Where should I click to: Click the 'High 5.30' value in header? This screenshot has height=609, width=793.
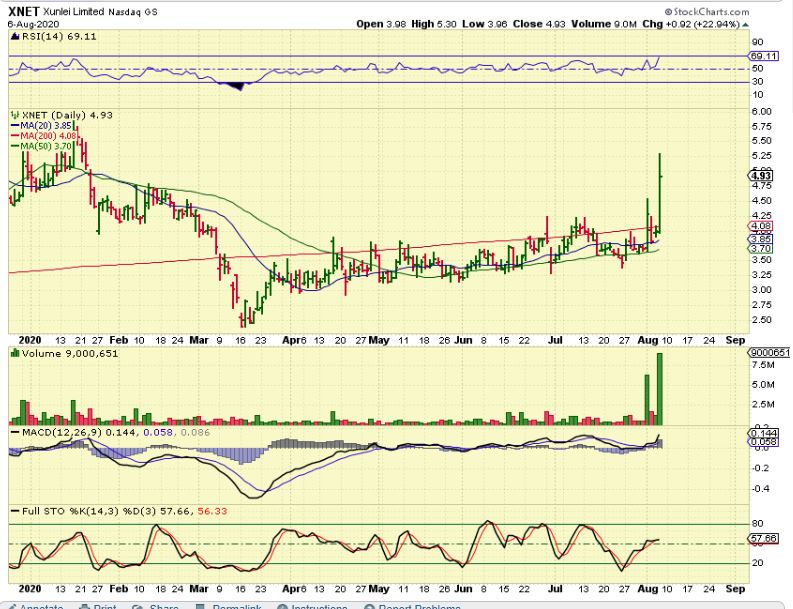434,24
